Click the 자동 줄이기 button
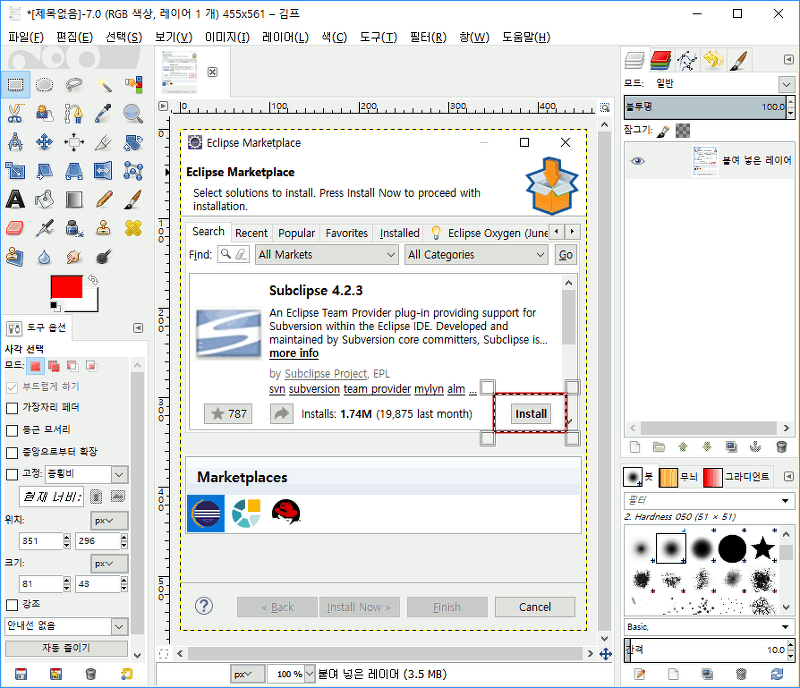The width and height of the screenshot is (800, 688). (66, 648)
